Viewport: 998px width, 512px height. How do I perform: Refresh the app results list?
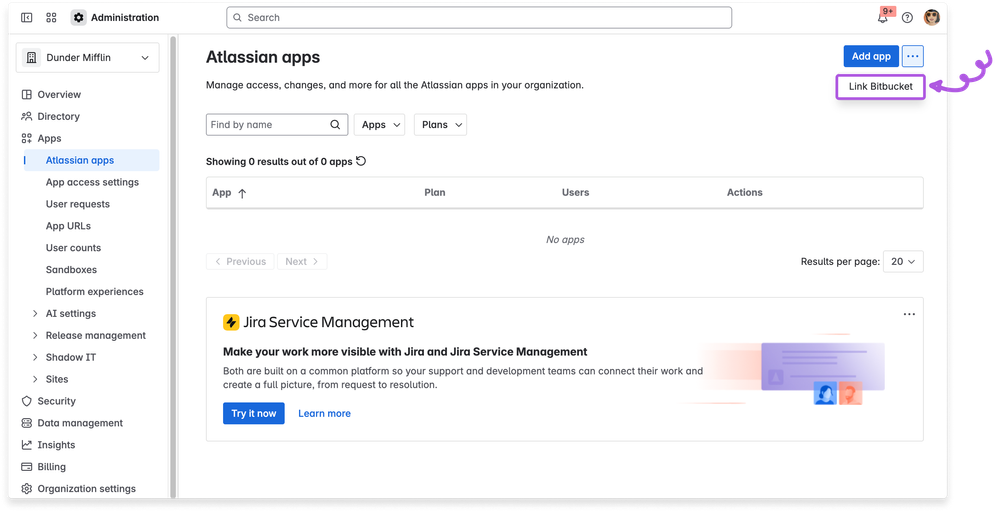[361, 161]
